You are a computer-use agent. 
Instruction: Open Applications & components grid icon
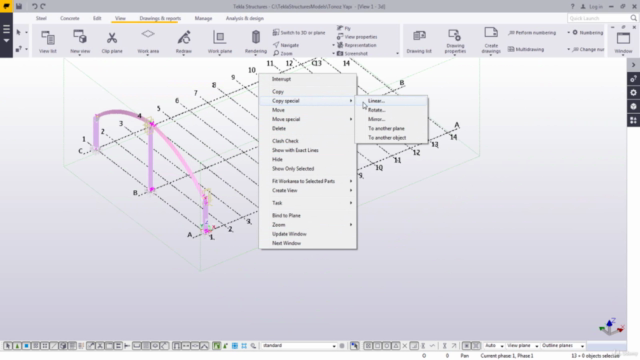633,120
